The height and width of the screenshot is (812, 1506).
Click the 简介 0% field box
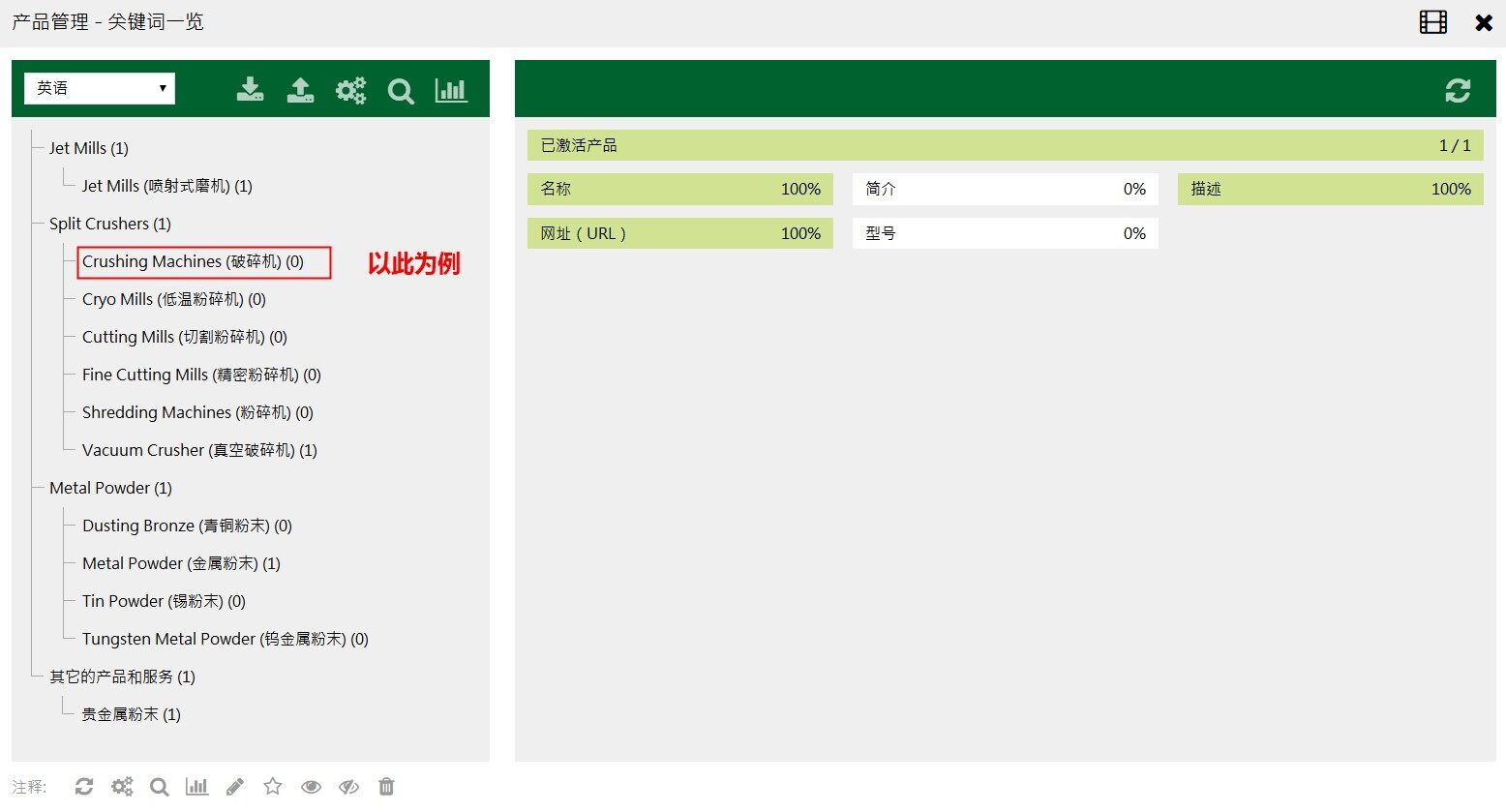tap(1005, 189)
